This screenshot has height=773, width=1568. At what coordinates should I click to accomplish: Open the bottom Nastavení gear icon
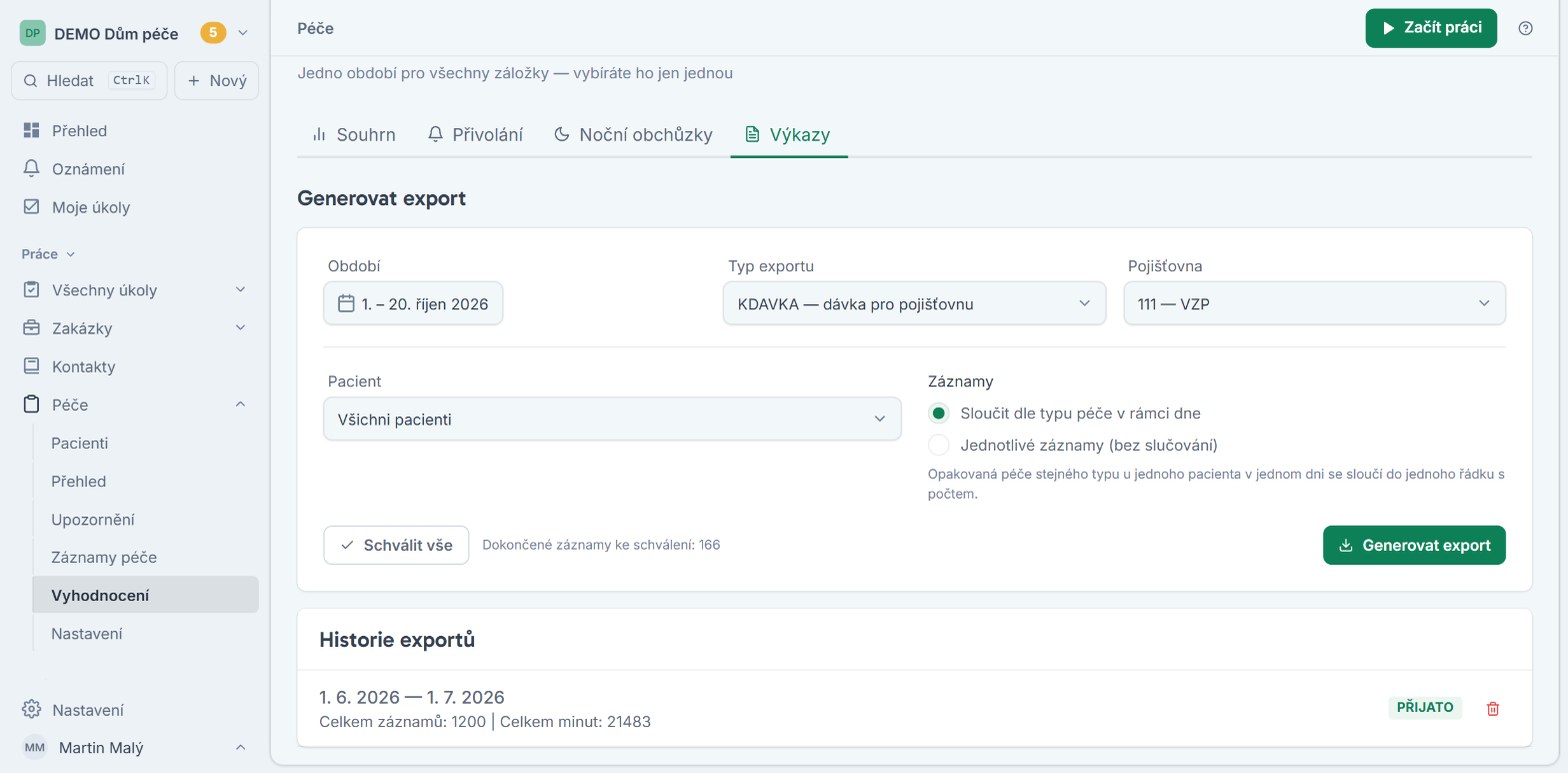31,710
